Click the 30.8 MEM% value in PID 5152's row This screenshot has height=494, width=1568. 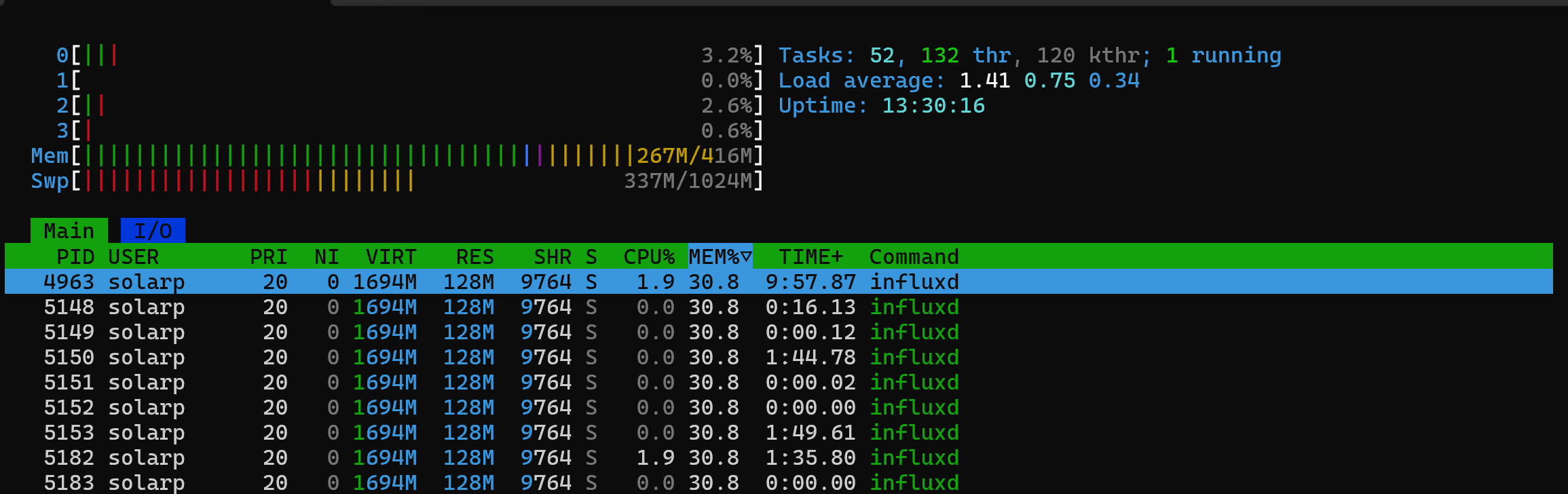click(713, 407)
